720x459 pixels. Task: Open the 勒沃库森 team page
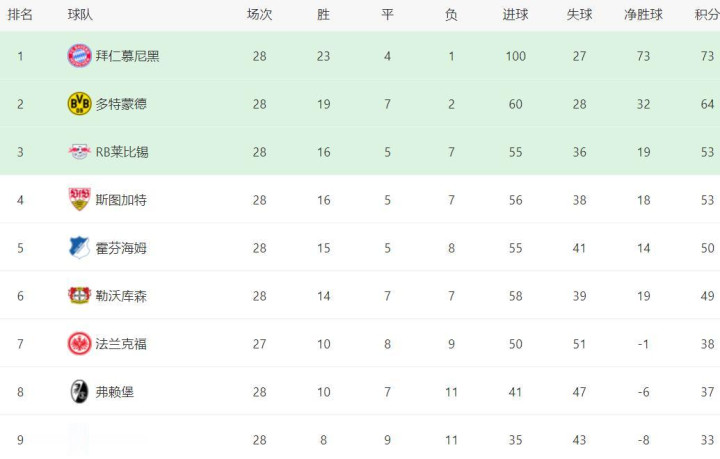(121, 296)
